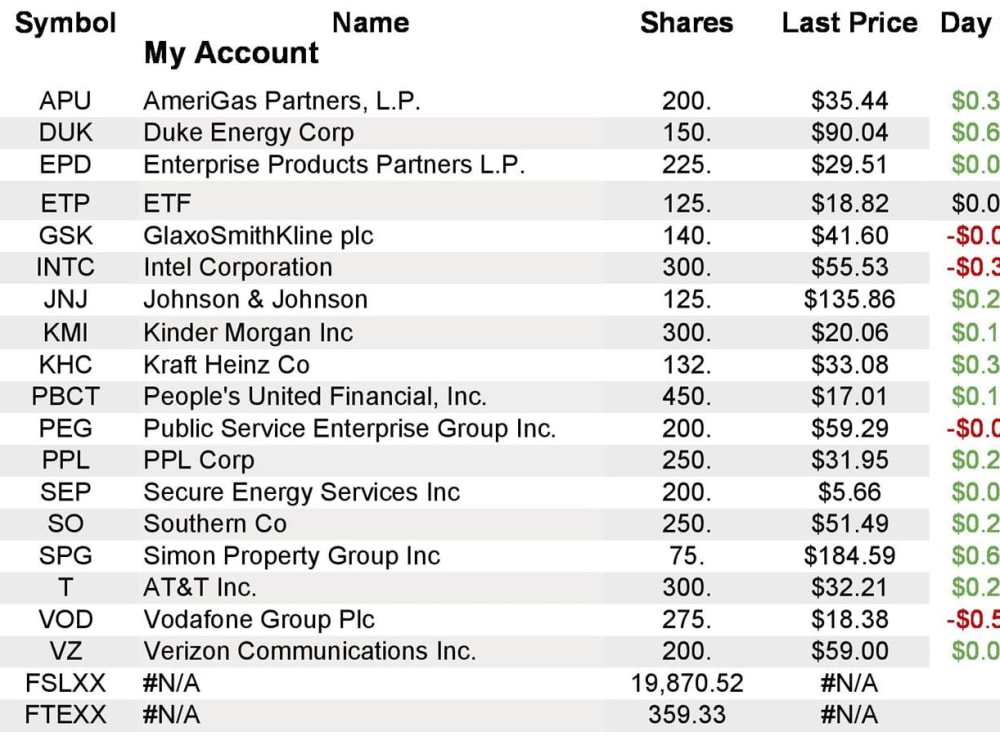The height and width of the screenshot is (750, 1000).
Task: Select the Symbol column header
Action: point(65,24)
